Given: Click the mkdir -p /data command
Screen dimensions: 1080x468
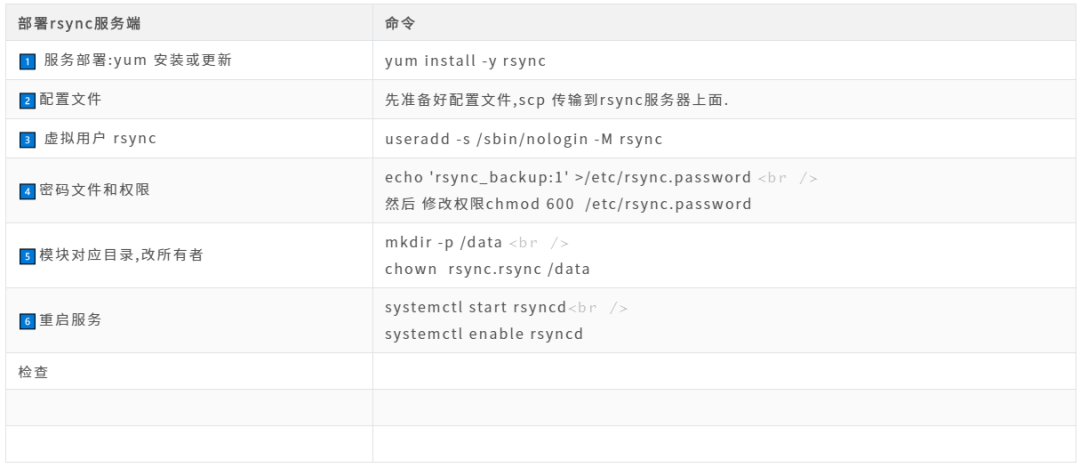Looking at the screenshot, I should pos(443,242).
